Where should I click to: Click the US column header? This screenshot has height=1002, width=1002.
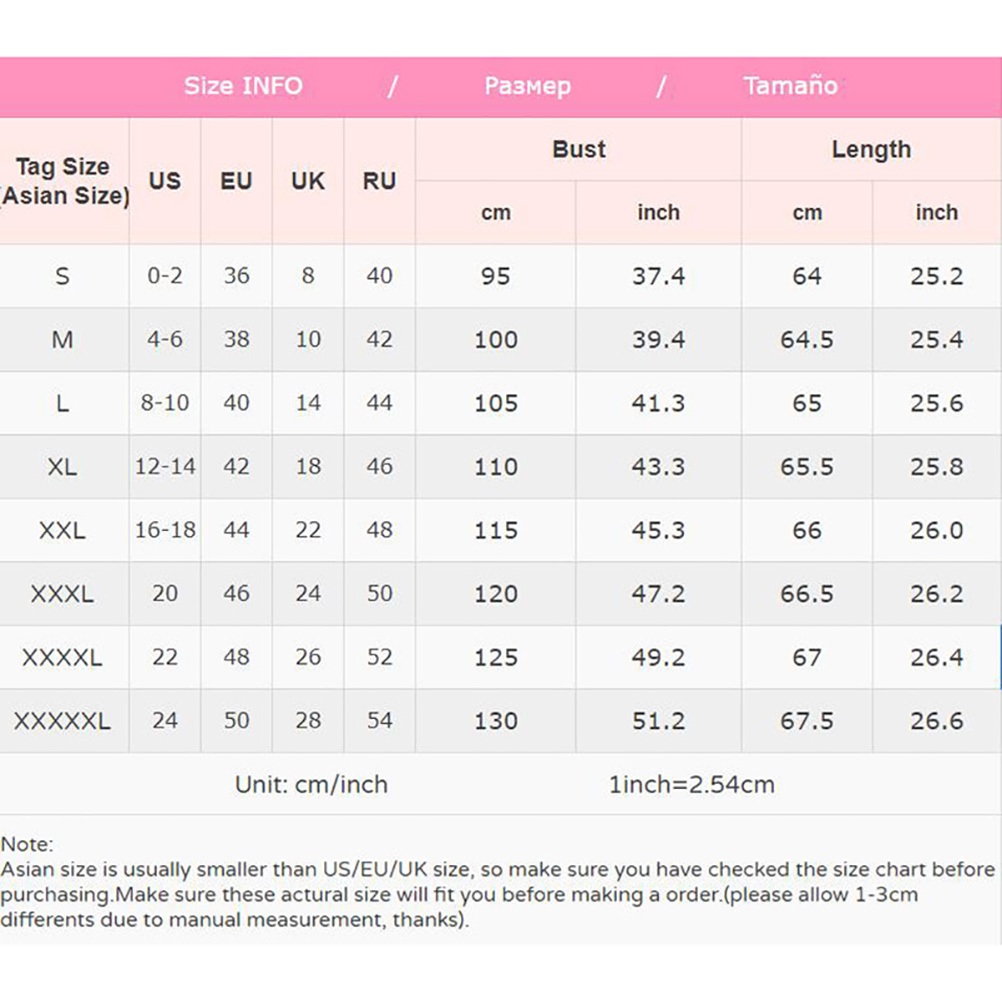[165, 181]
